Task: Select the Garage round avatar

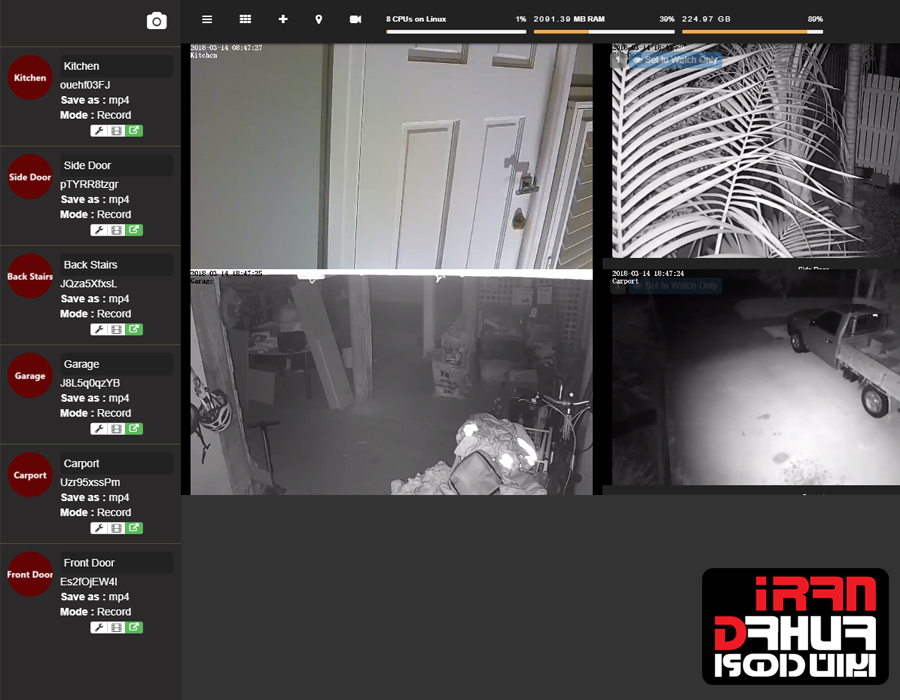Action: tap(30, 375)
